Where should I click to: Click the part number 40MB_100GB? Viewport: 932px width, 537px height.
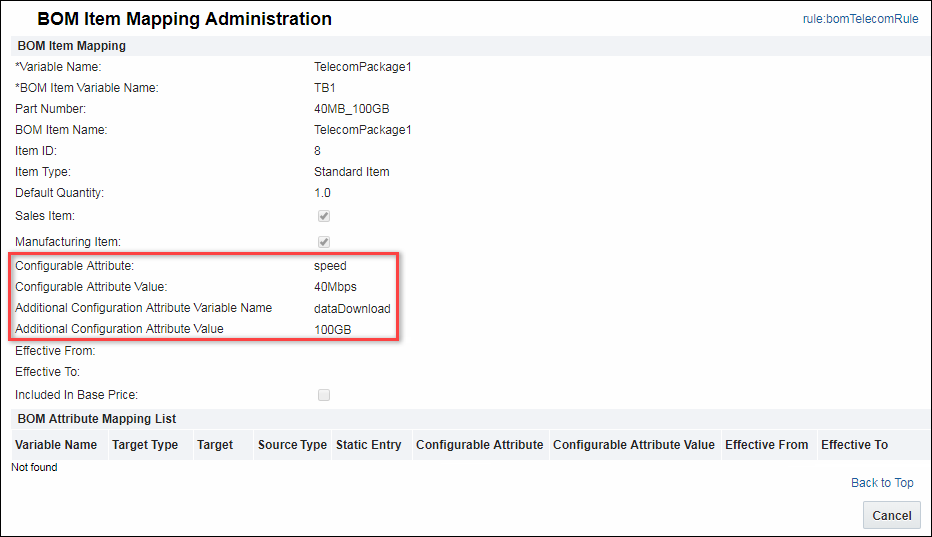352,109
